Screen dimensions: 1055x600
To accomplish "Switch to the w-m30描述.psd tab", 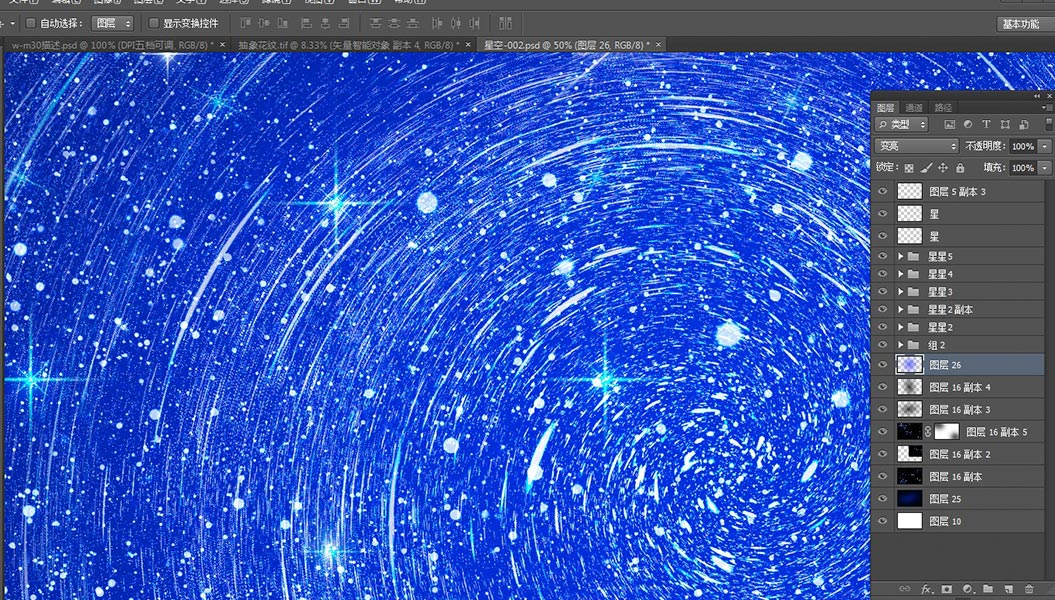I will (113, 44).
